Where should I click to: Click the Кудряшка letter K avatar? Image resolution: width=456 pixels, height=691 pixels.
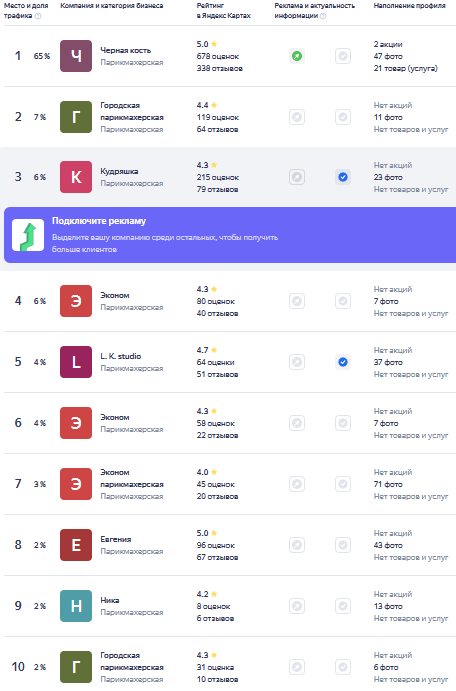[76, 177]
